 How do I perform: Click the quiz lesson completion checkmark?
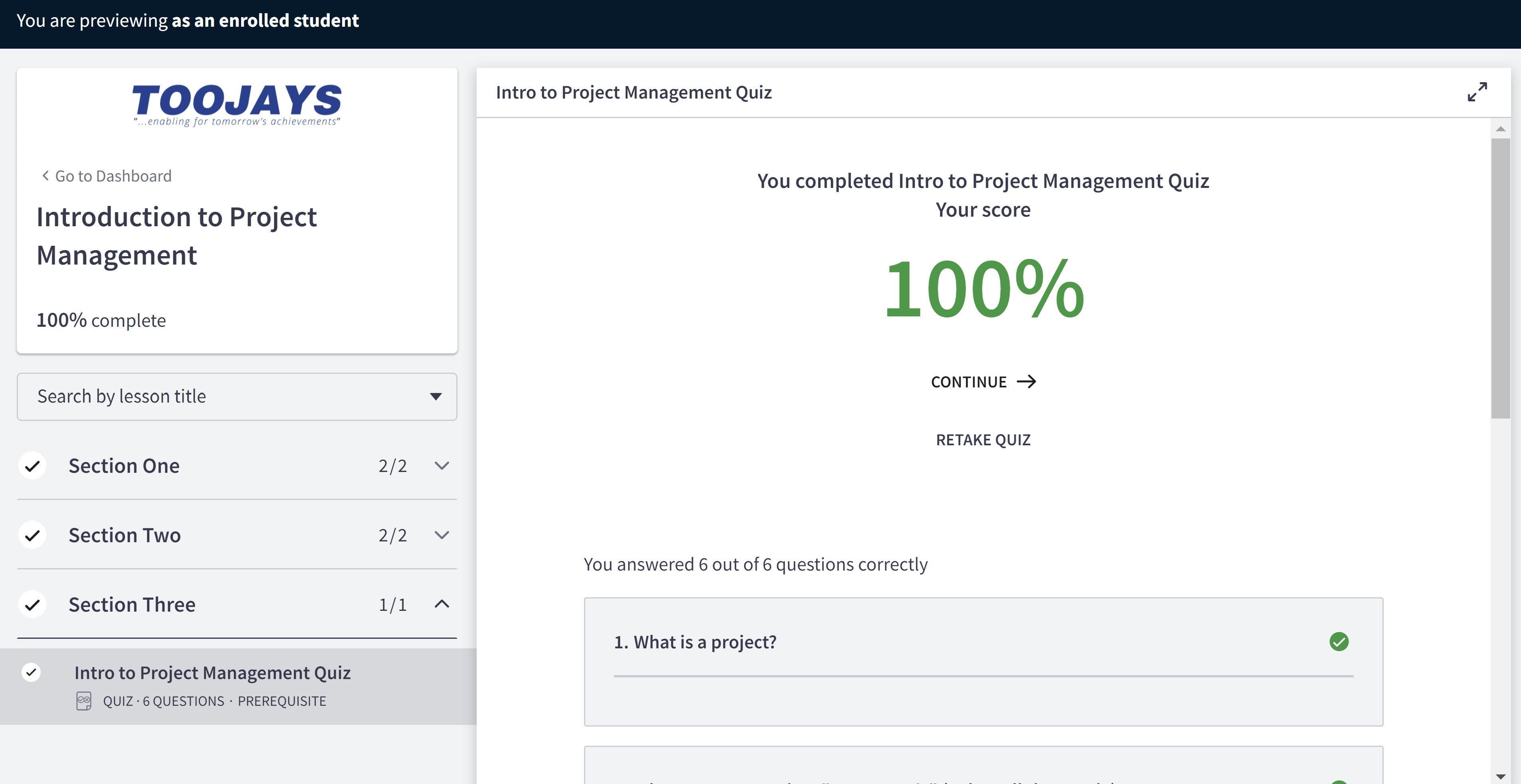[x=31, y=672]
